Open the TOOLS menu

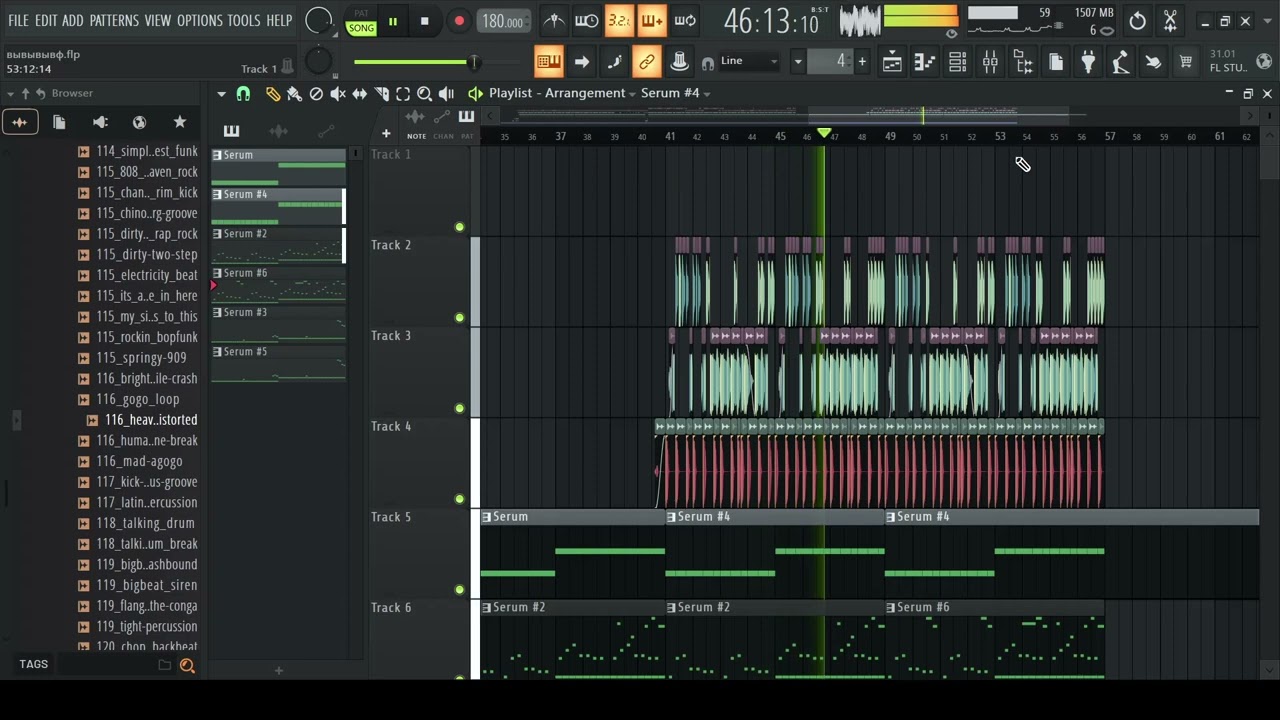click(x=244, y=20)
